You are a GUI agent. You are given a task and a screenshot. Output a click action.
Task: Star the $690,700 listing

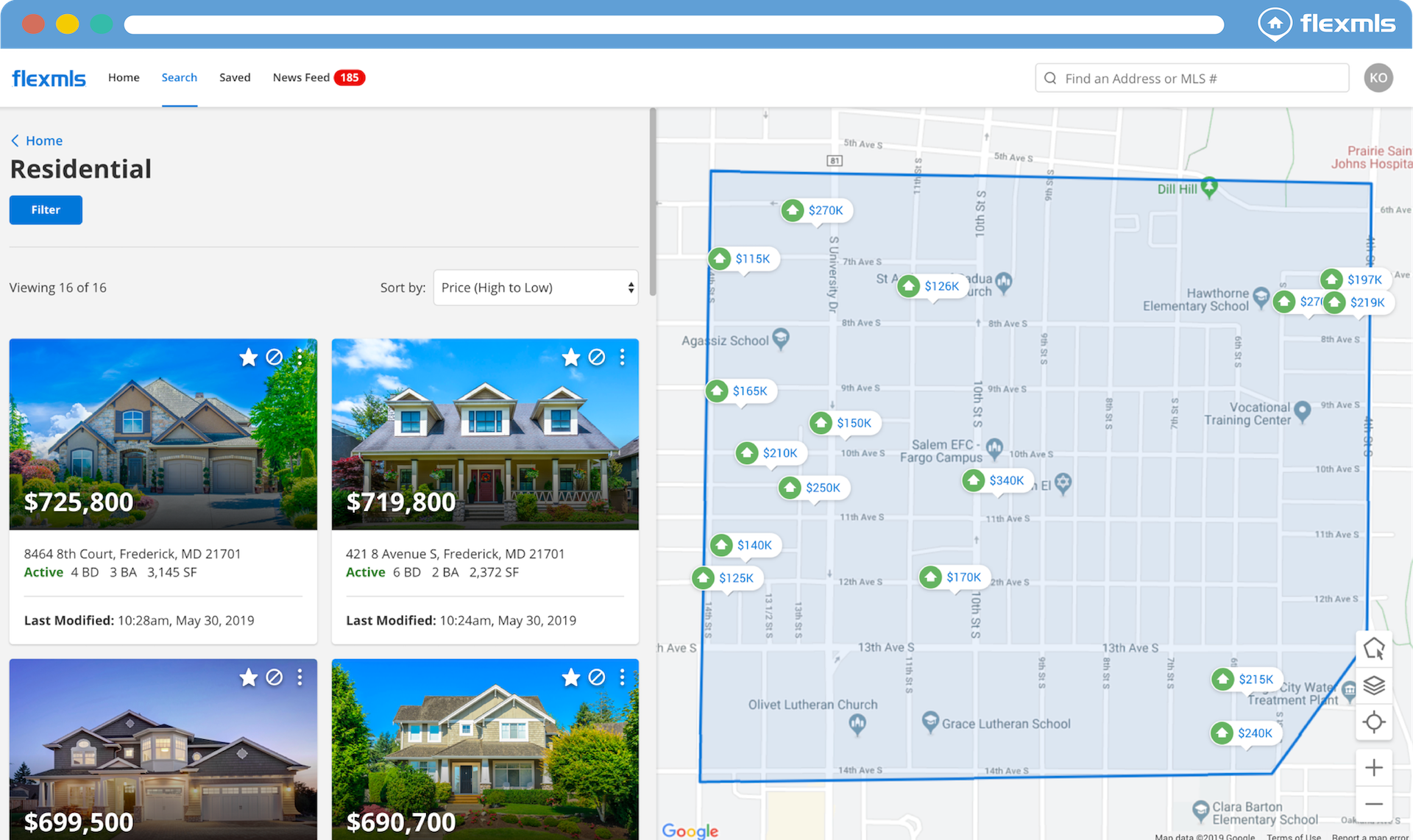(571, 677)
